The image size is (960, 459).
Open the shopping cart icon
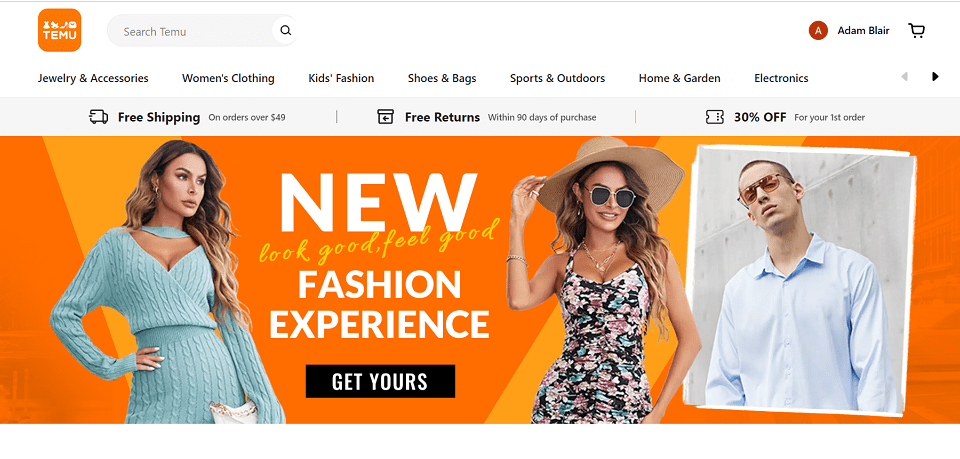point(917,31)
